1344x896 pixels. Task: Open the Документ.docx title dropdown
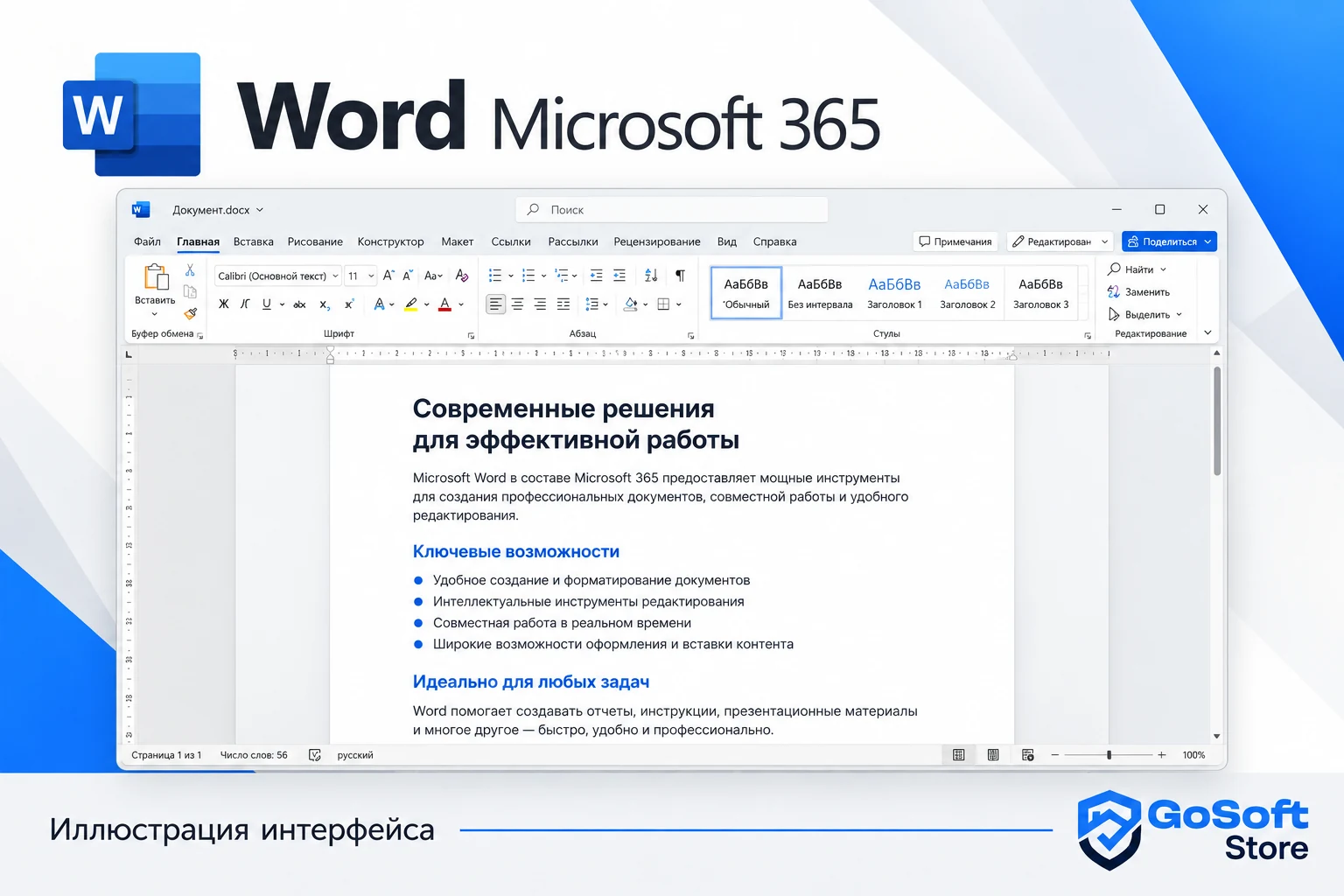(x=260, y=210)
